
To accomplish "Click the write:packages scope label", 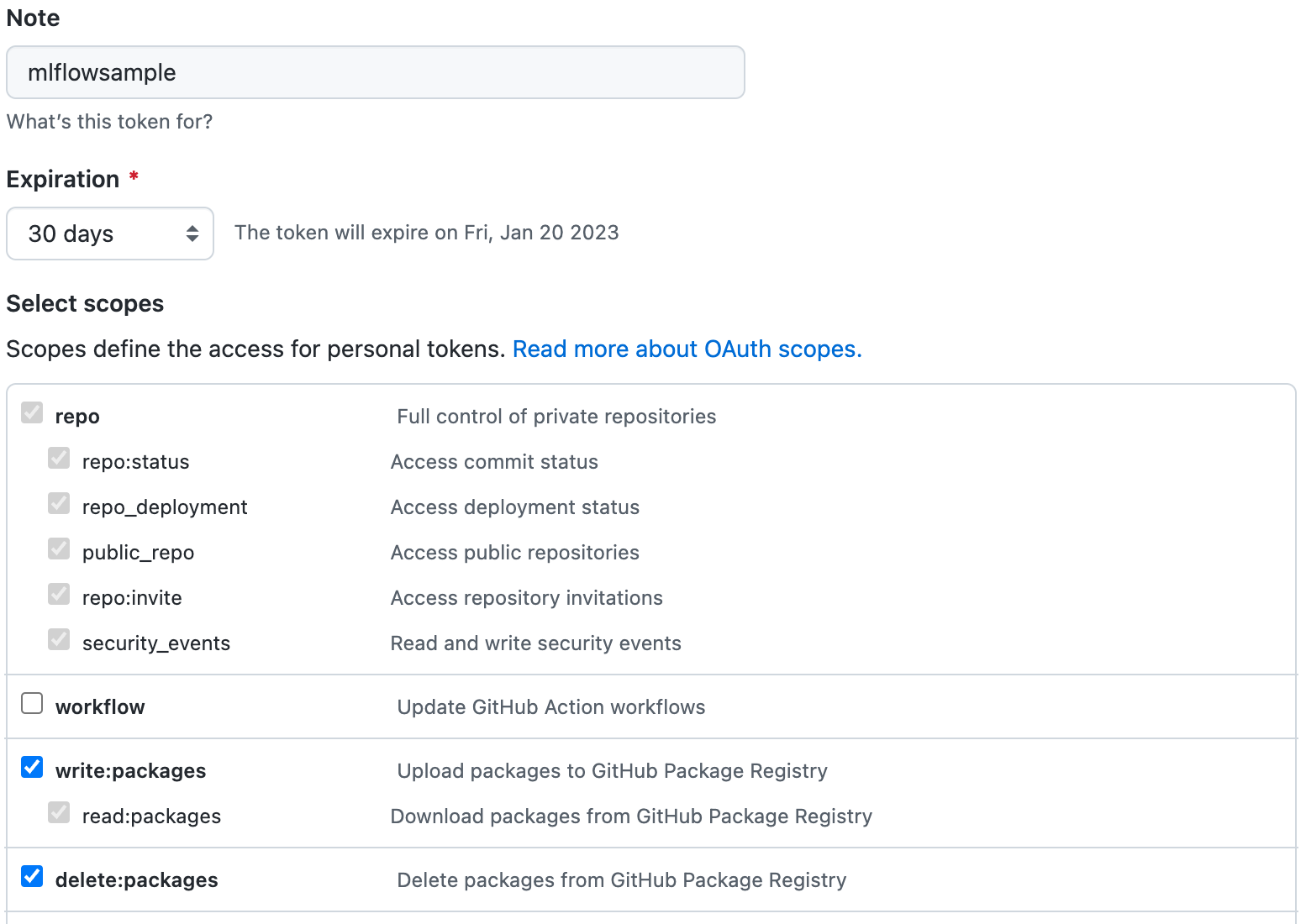I will [130, 771].
